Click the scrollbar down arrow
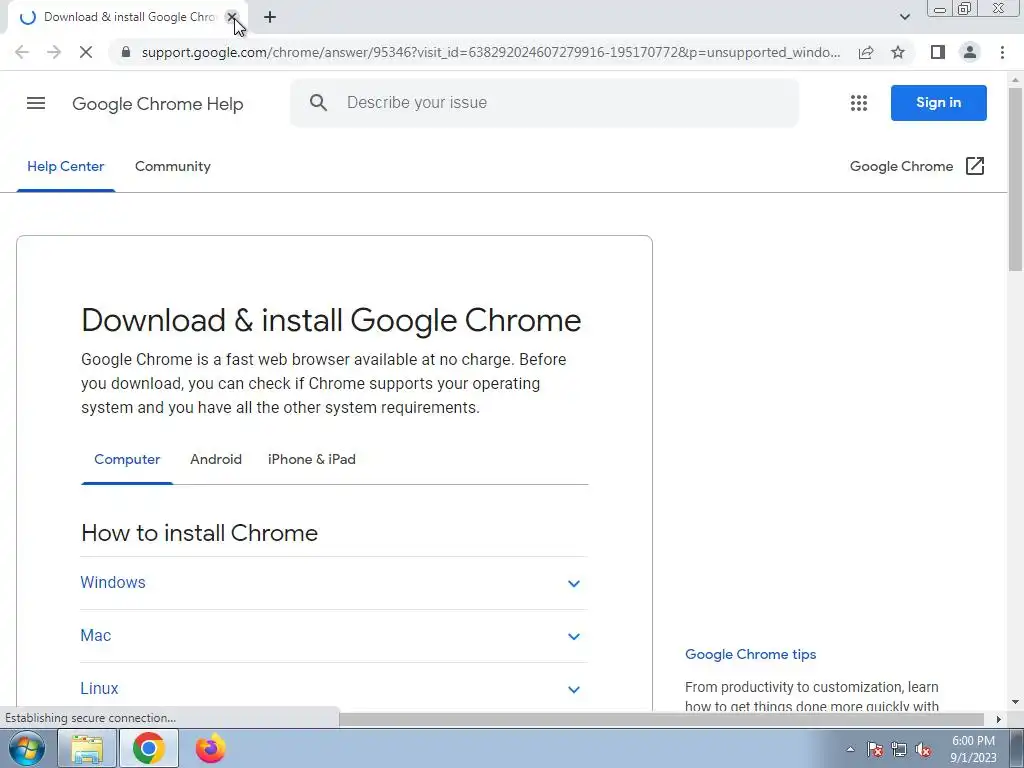Viewport: 1024px width, 768px height. [x=1016, y=703]
